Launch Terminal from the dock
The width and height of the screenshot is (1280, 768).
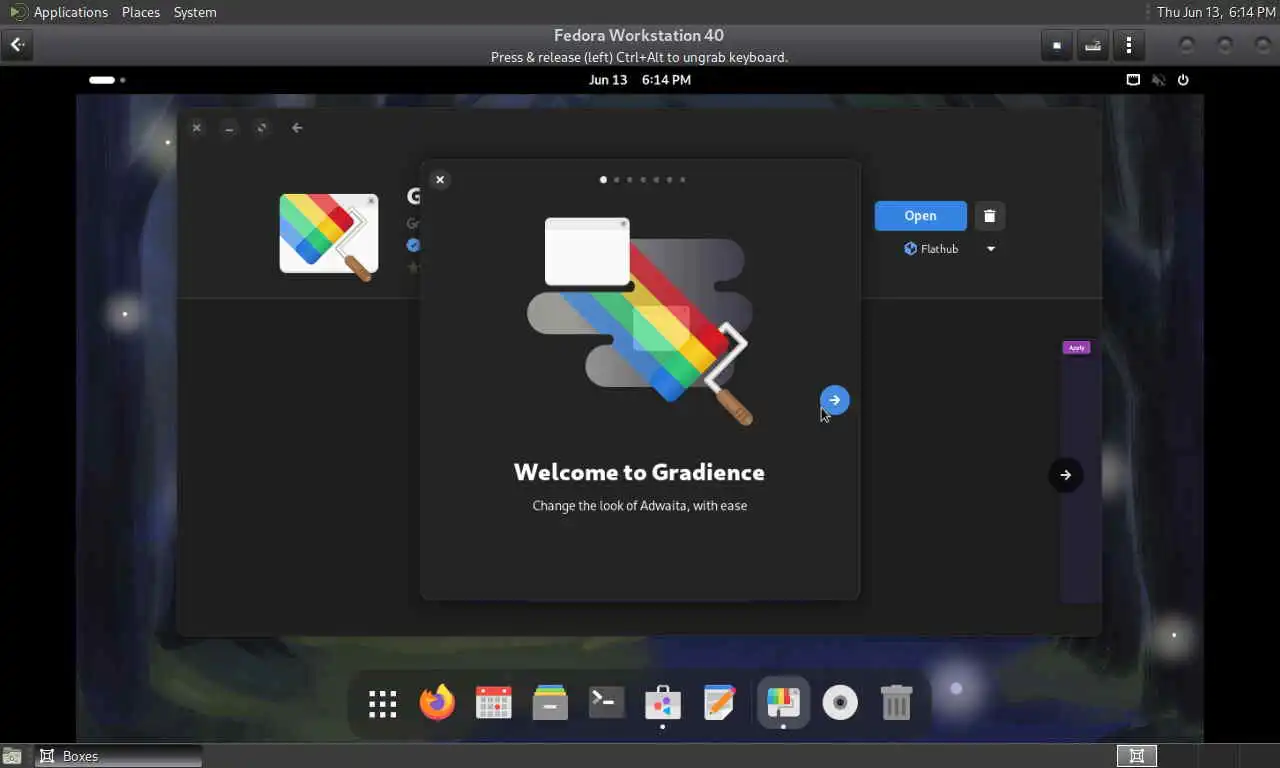point(606,703)
